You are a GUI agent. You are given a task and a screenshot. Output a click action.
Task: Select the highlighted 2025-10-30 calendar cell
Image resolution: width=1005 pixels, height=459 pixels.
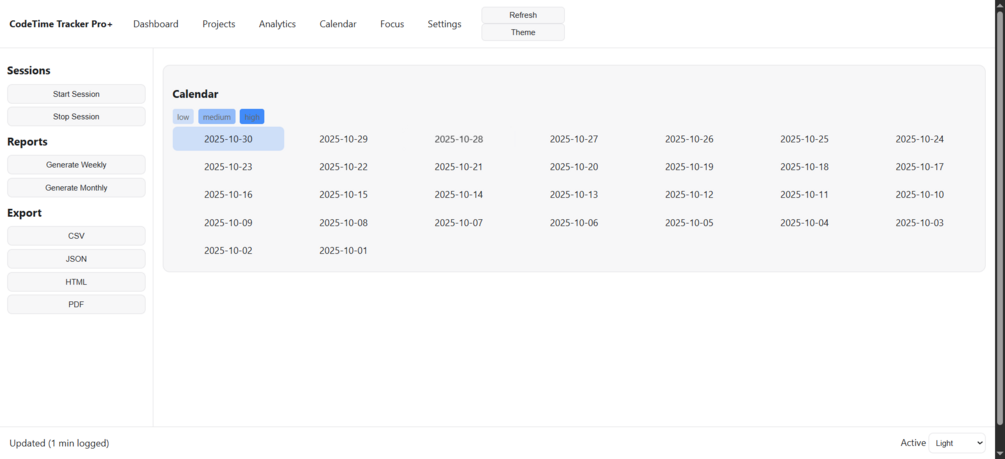228,139
